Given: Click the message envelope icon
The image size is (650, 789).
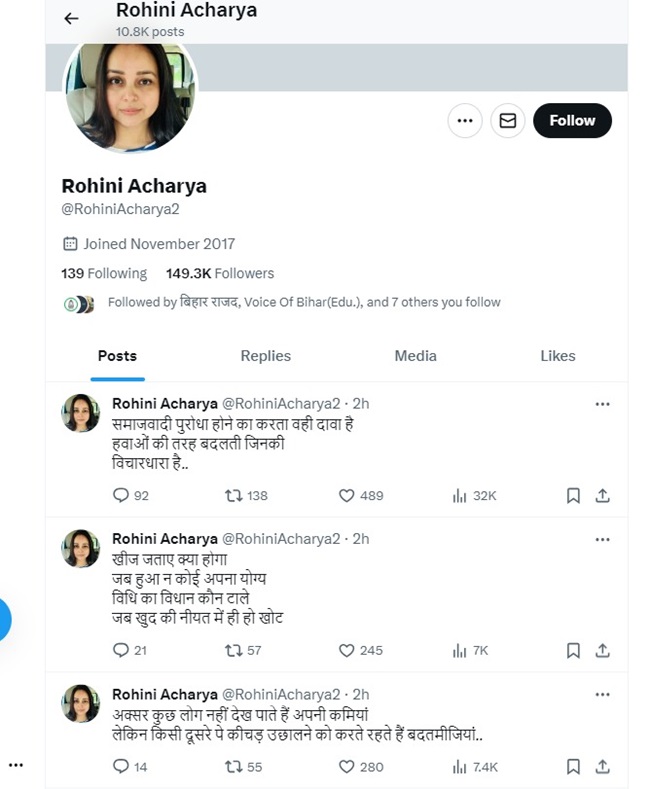Looking at the screenshot, I should coord(508,121).
